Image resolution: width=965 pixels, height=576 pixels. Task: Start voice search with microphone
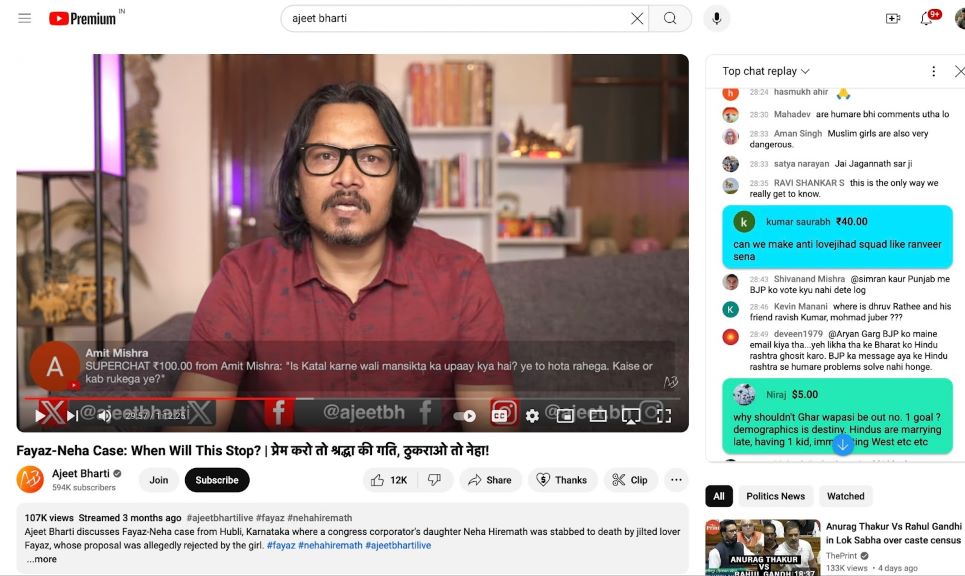click(x=716, y=18)
